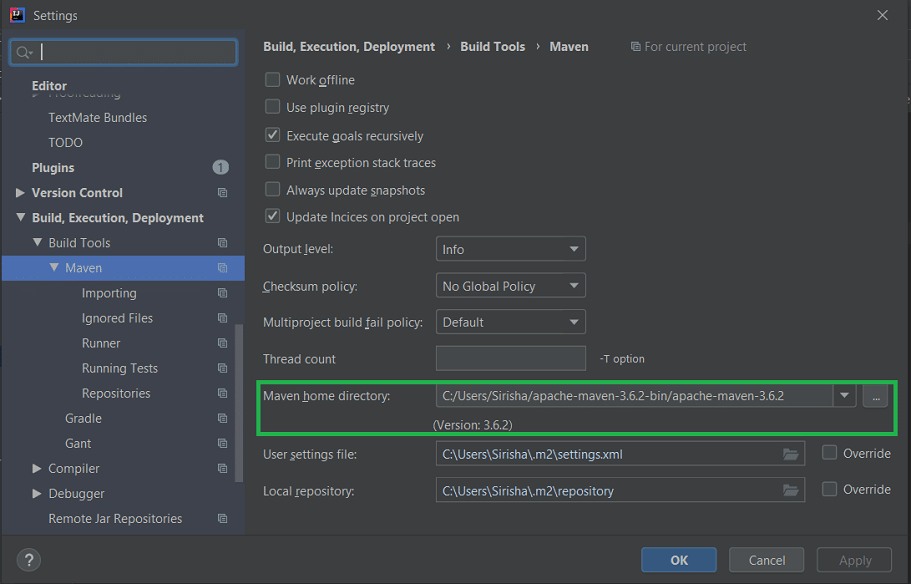The width and height of the screenshot is (911, 584).
Task: Click the search magnifier icon in settings
Action: coord(23,53)
